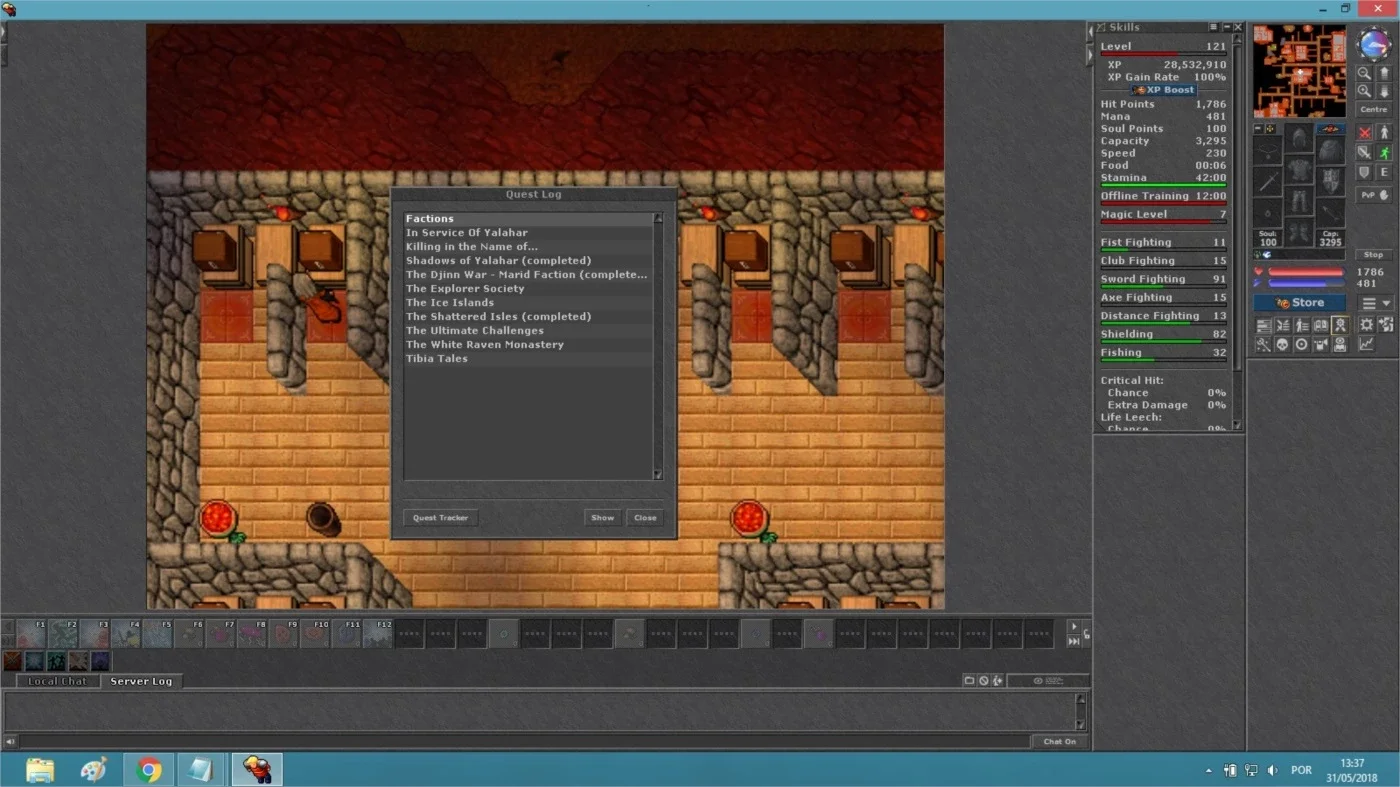Zoom out the minimap

click(1364, 73)
